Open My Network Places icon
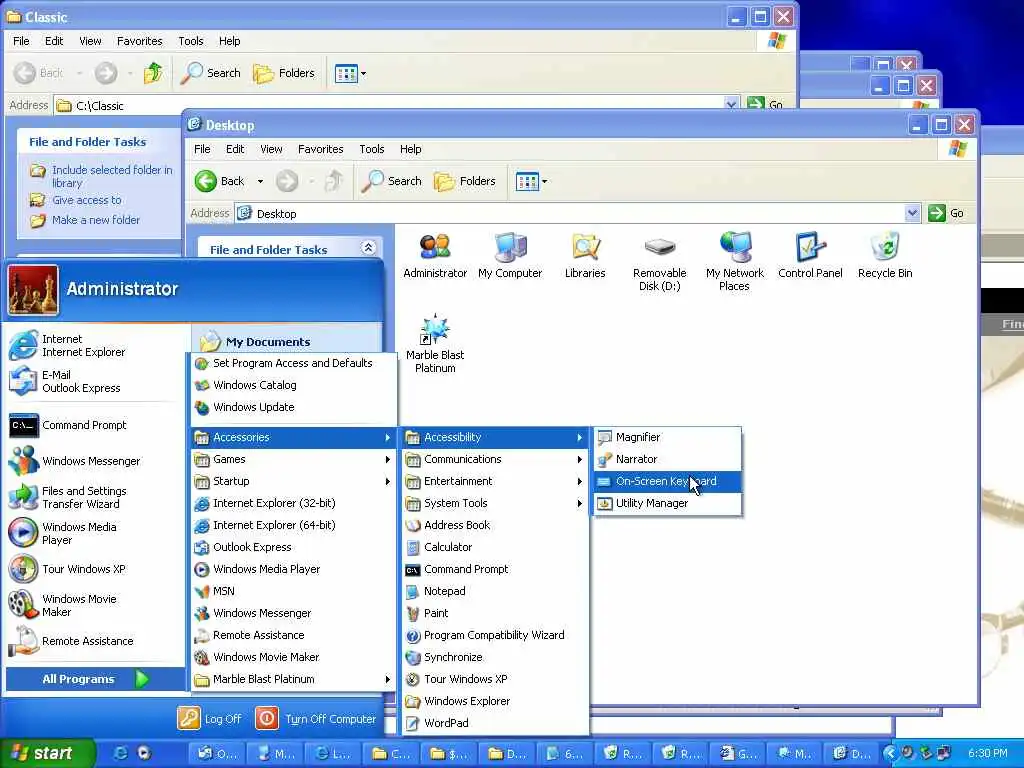1024x768 pixels. coord(735,262)
